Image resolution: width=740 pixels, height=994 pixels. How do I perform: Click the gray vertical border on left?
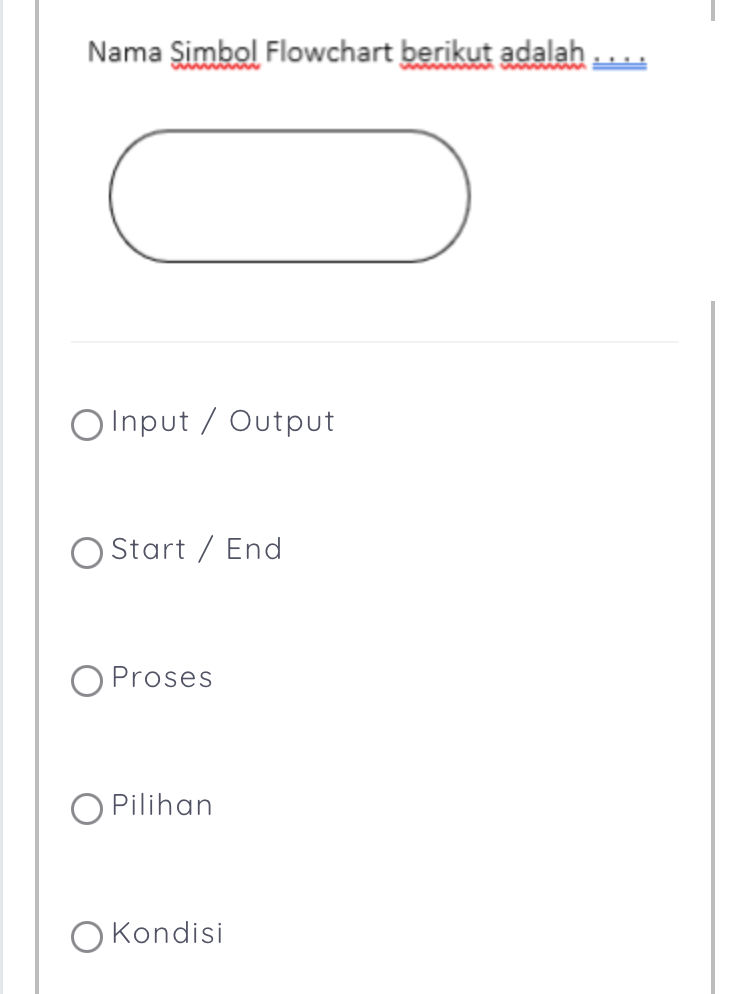click(37, 500)
